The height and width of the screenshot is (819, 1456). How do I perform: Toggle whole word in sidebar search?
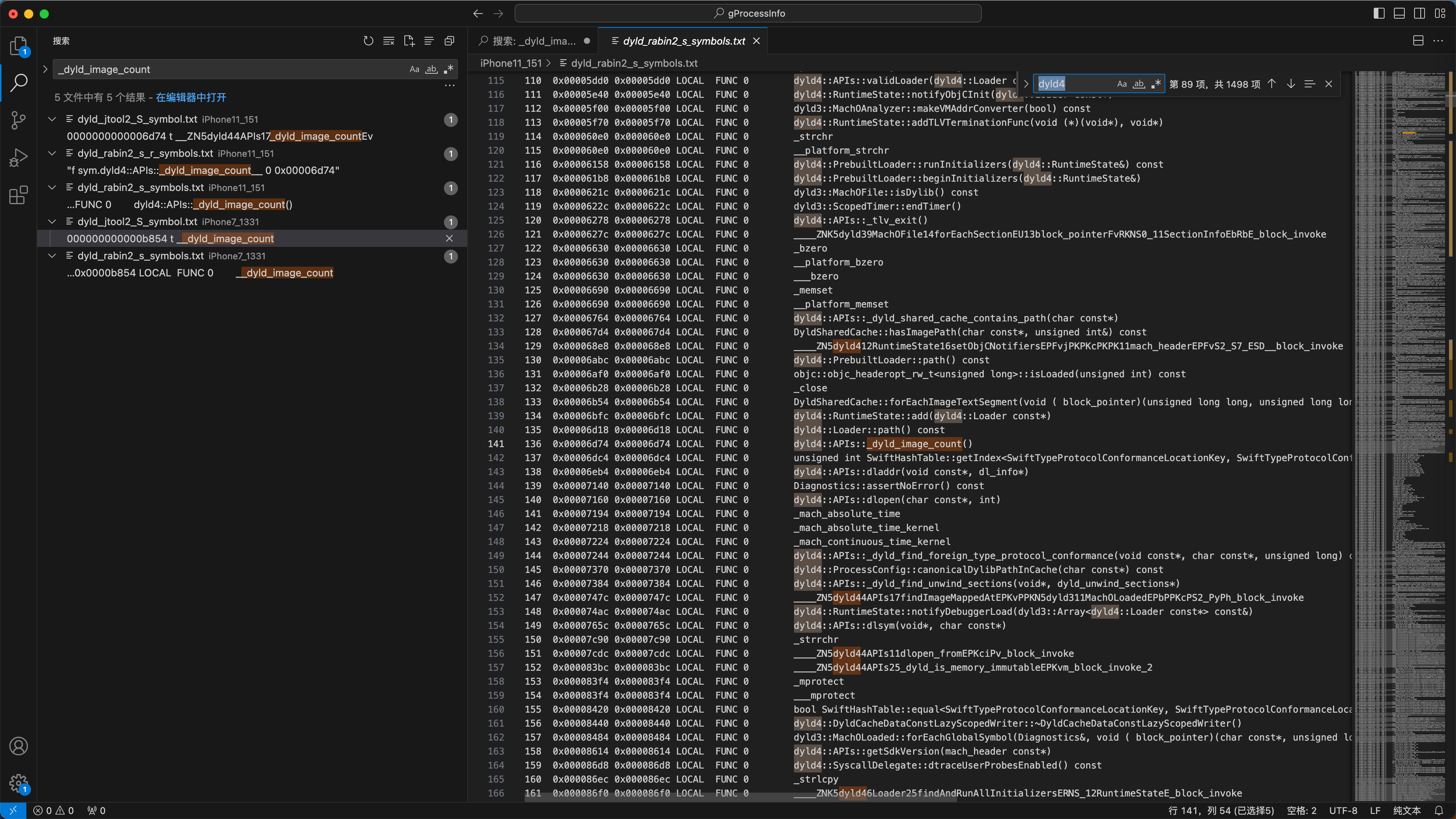pyautogui.click(x=431, y=69)
